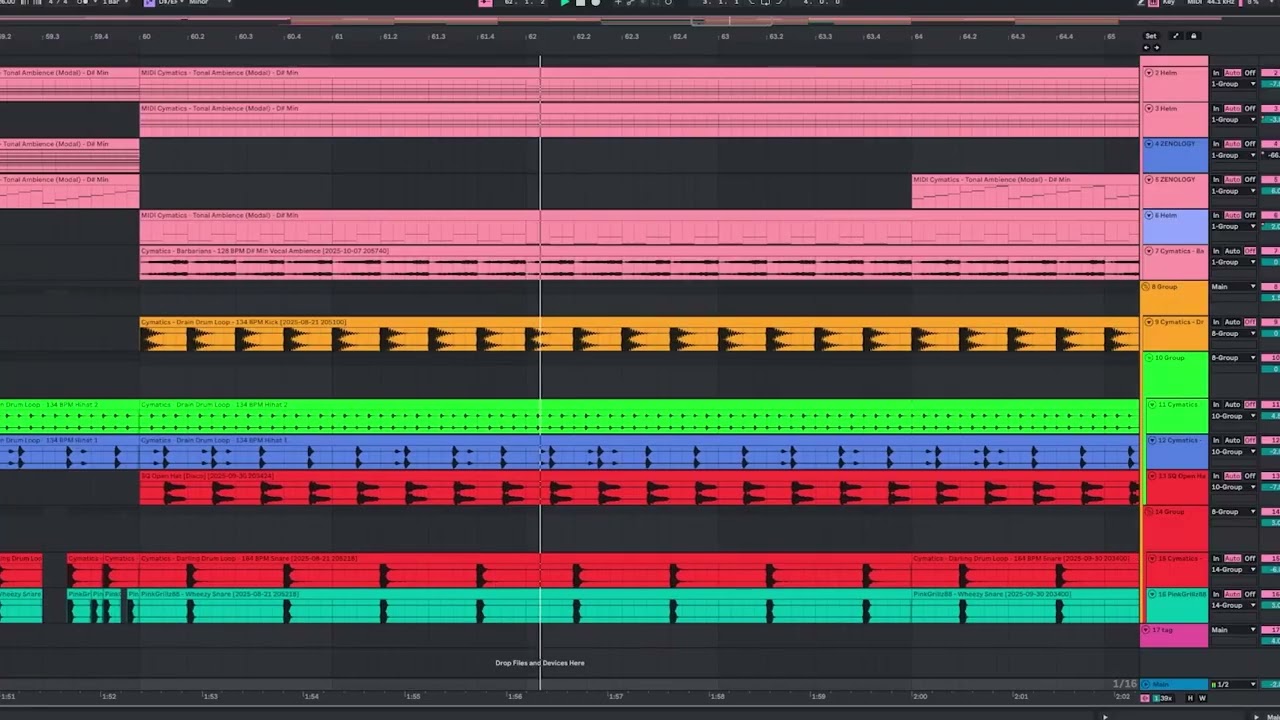Open 16 PinkGrillz88 14-Group routing dropdown
The width and height of the screenshot is (1280, 720).
tap(1234, 605)
